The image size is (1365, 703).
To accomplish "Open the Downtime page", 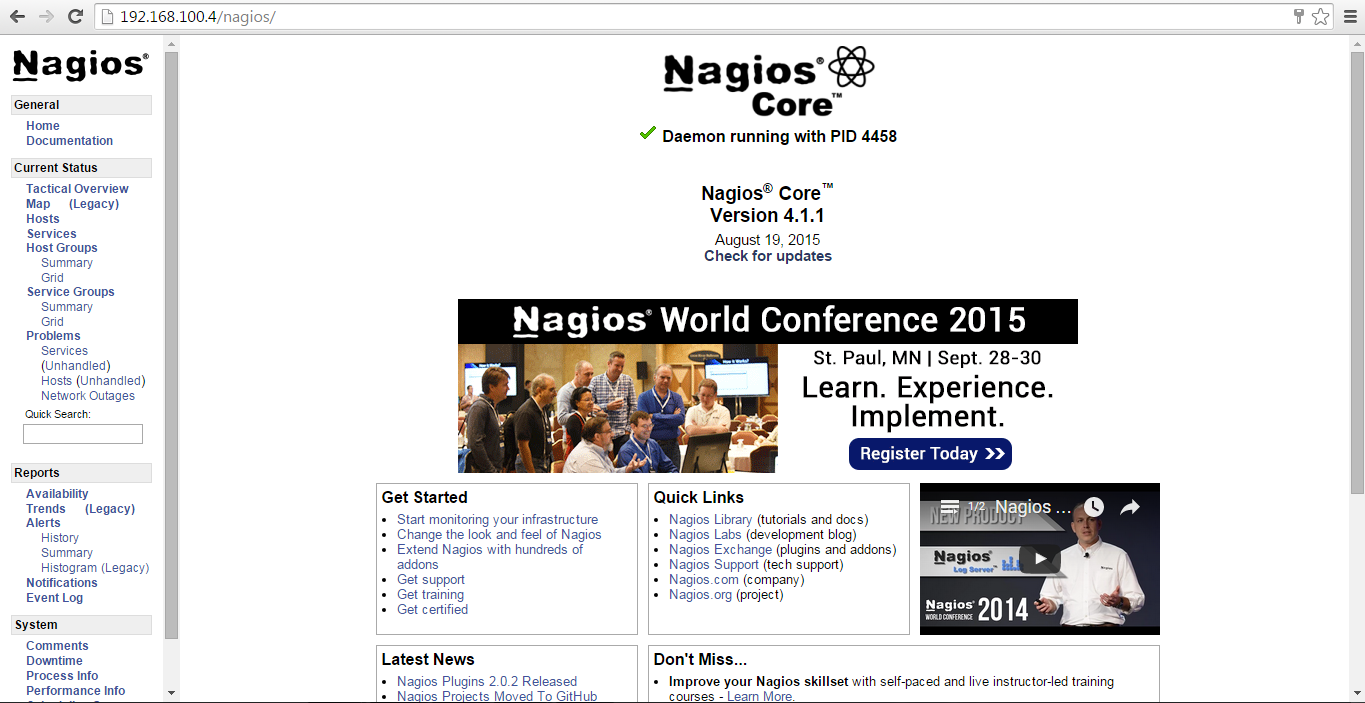I will pyautogui.click(x=54, y=661).
